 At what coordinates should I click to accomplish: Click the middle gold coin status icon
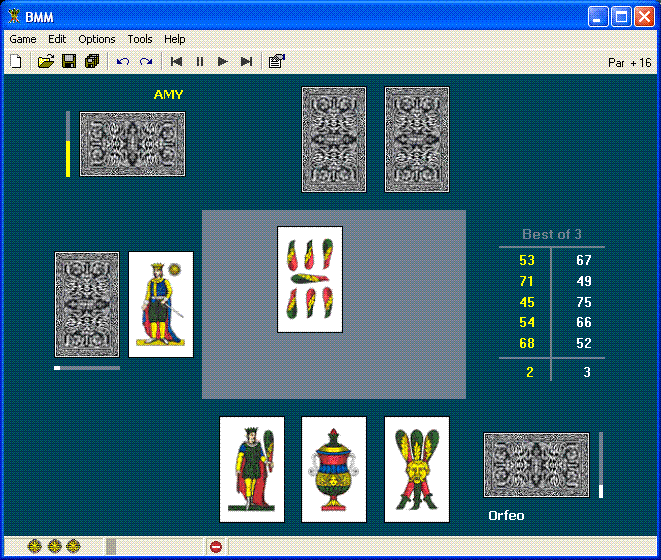[x=54, y=547]
